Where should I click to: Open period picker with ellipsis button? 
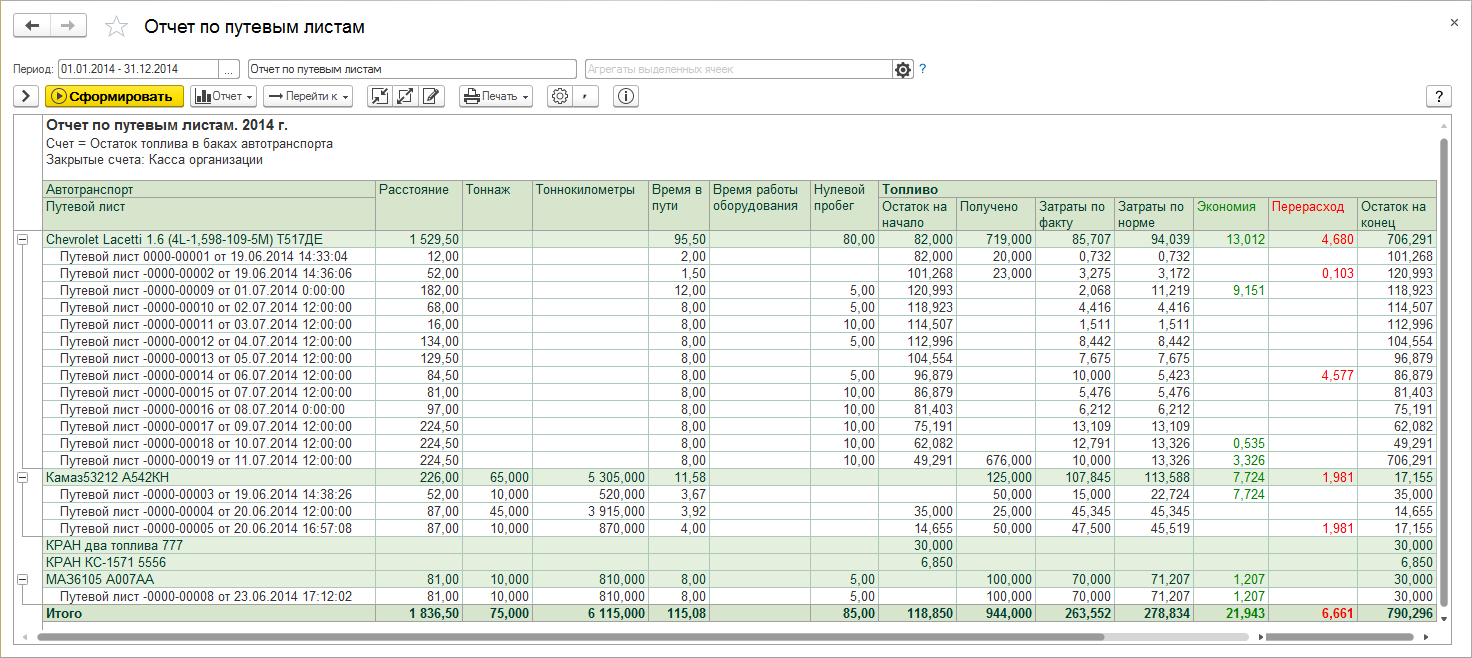[x=230, y=69]
